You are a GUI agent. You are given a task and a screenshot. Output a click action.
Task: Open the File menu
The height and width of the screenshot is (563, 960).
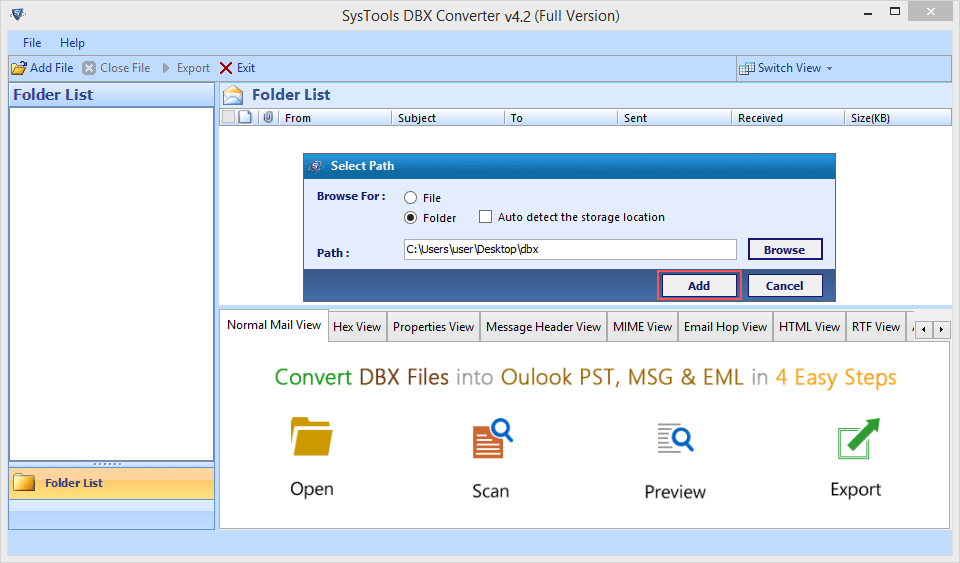32,43
